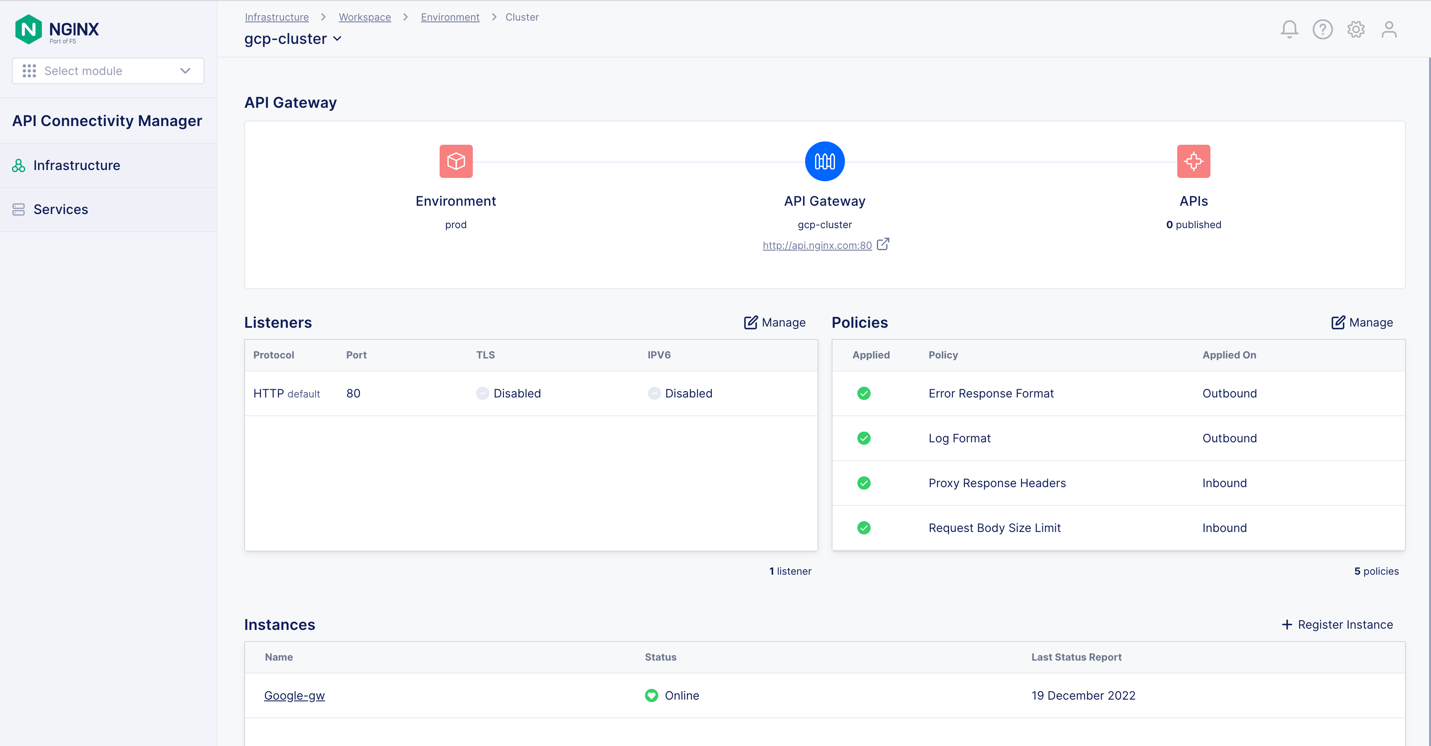Go to Workspace in the breadcrumb
The height and width of the screenshot is (746, 1431).
tap(364, 17)
